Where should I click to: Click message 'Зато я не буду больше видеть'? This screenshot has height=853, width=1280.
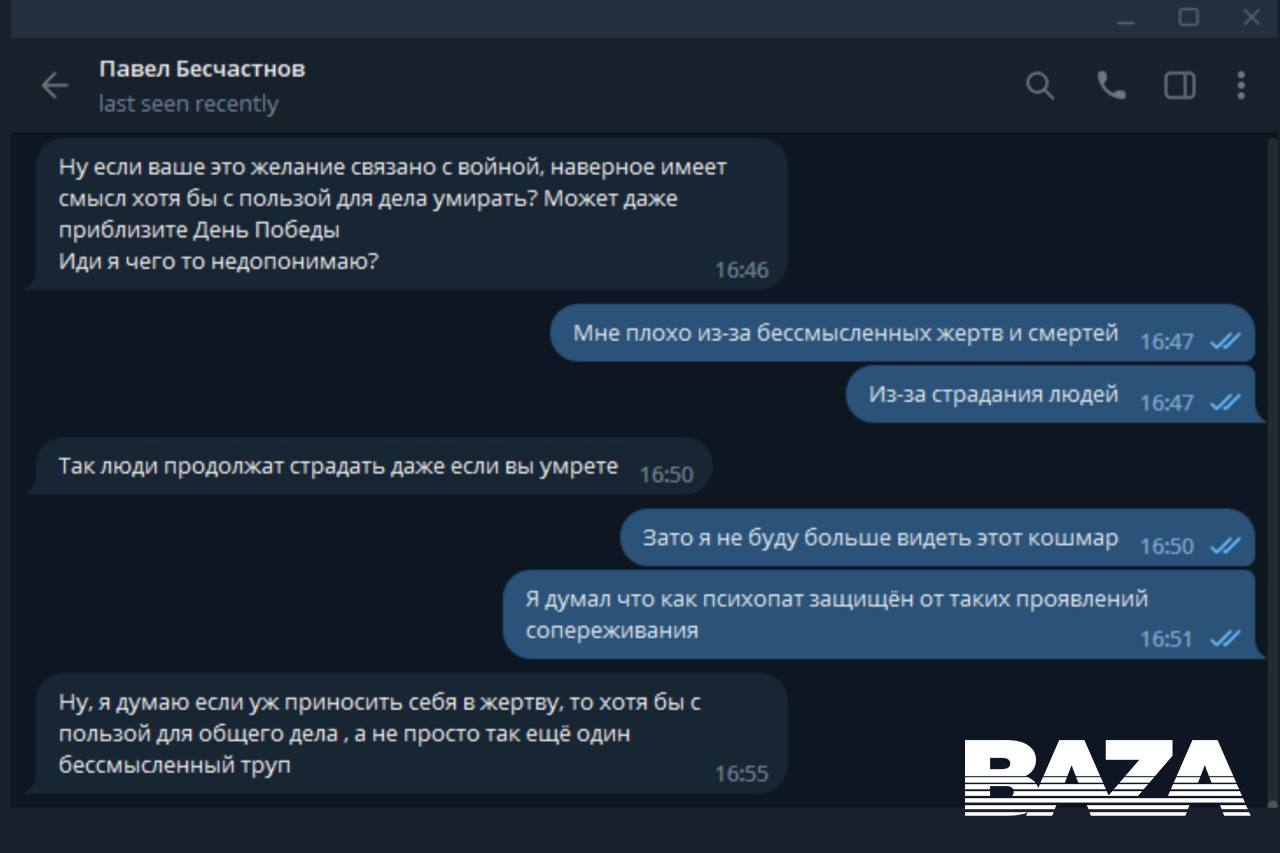point(937,538)
